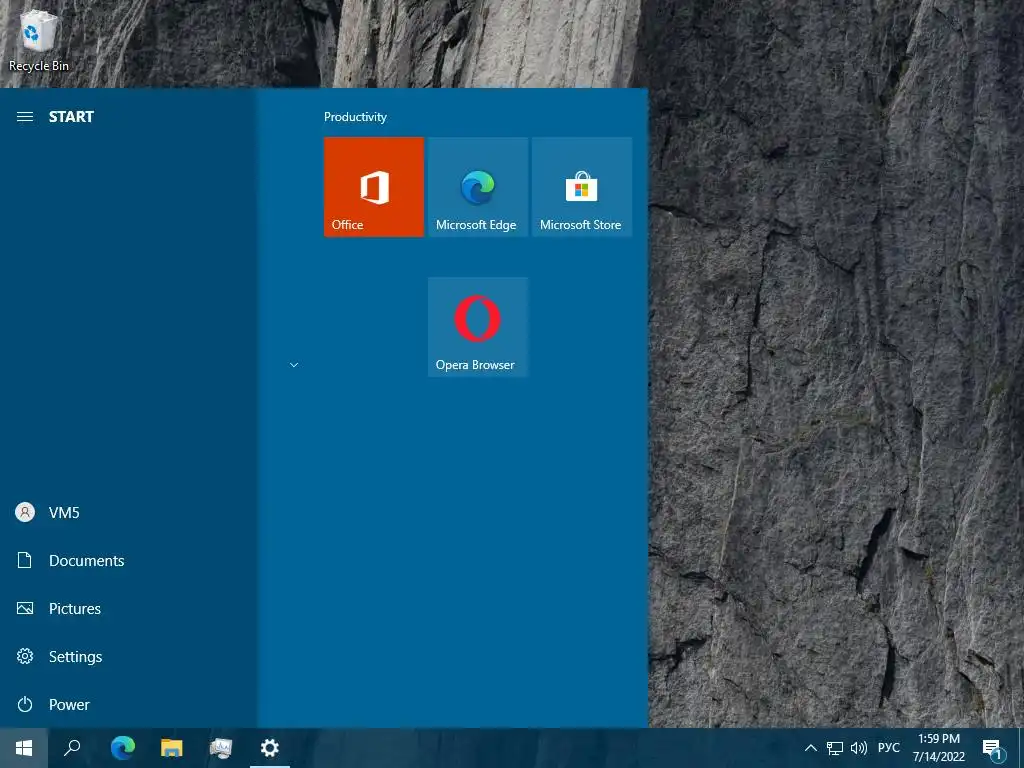Open taskbar search magnifier
The width and height of the screenshot is (1024, 768).
[72, 748]
